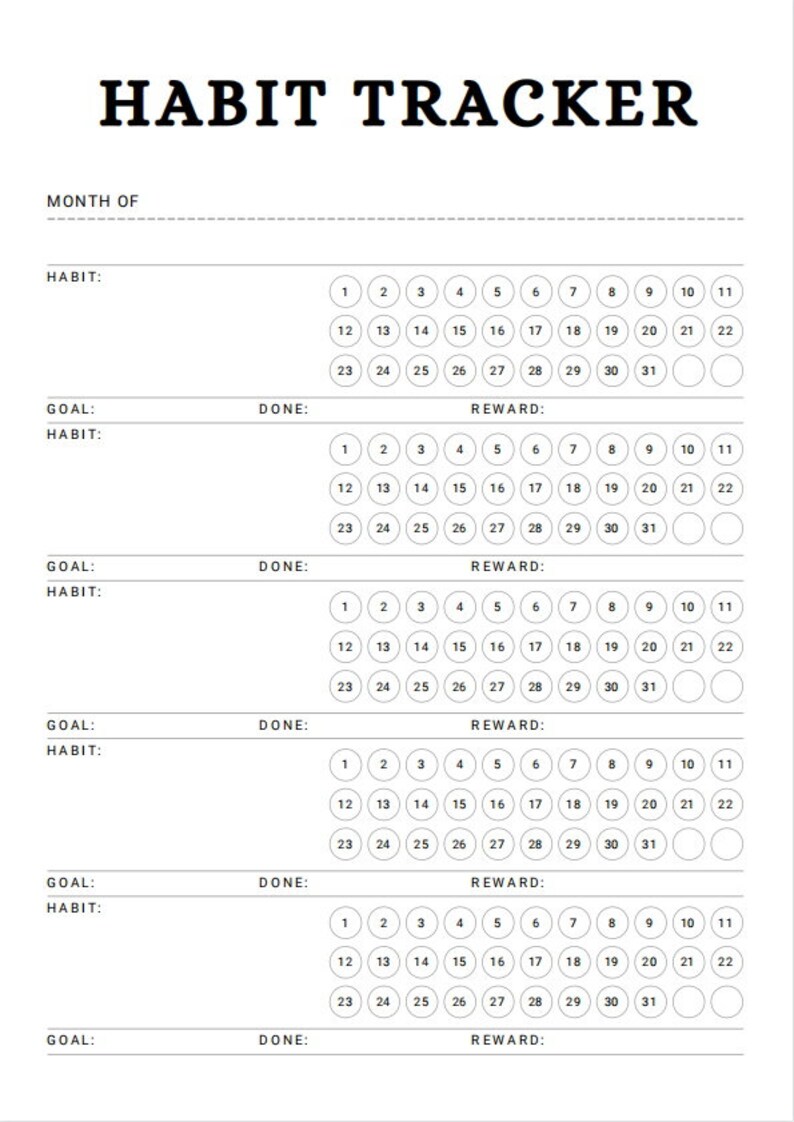
Task: Tick day 31 circle in second habit section
Action: 650,528
